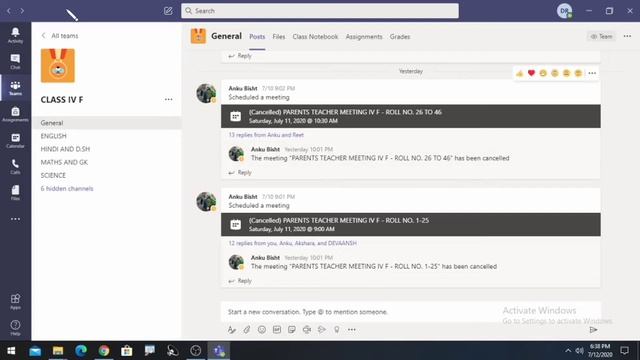The height and width of the screenshot is (360, 640).
Task: Open the sticker picker
Action: pyautogui.click(x=291, y=329)
